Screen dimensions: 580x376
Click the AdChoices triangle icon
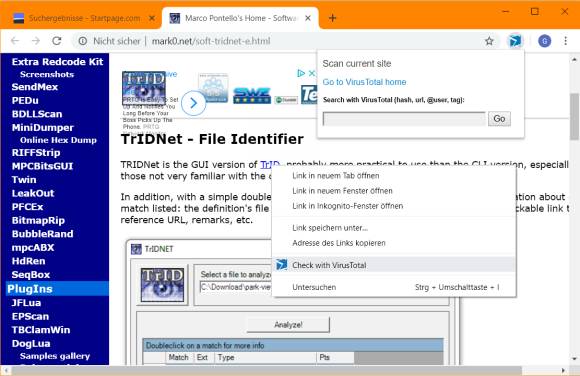click(301, 73)
